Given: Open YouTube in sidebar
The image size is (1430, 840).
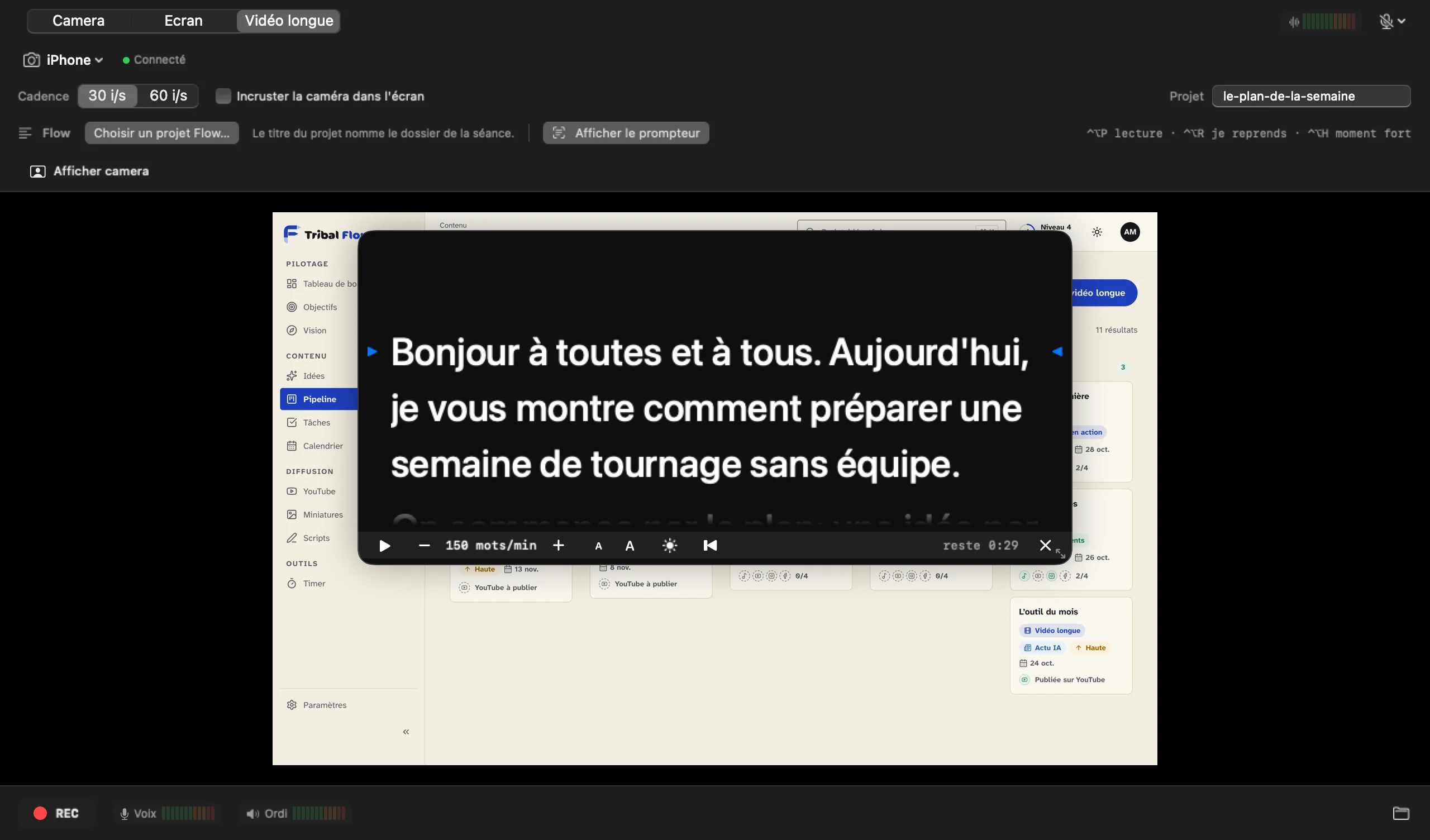Looking at the screenshot, I should pyautogui.click(x=319, y=491).
